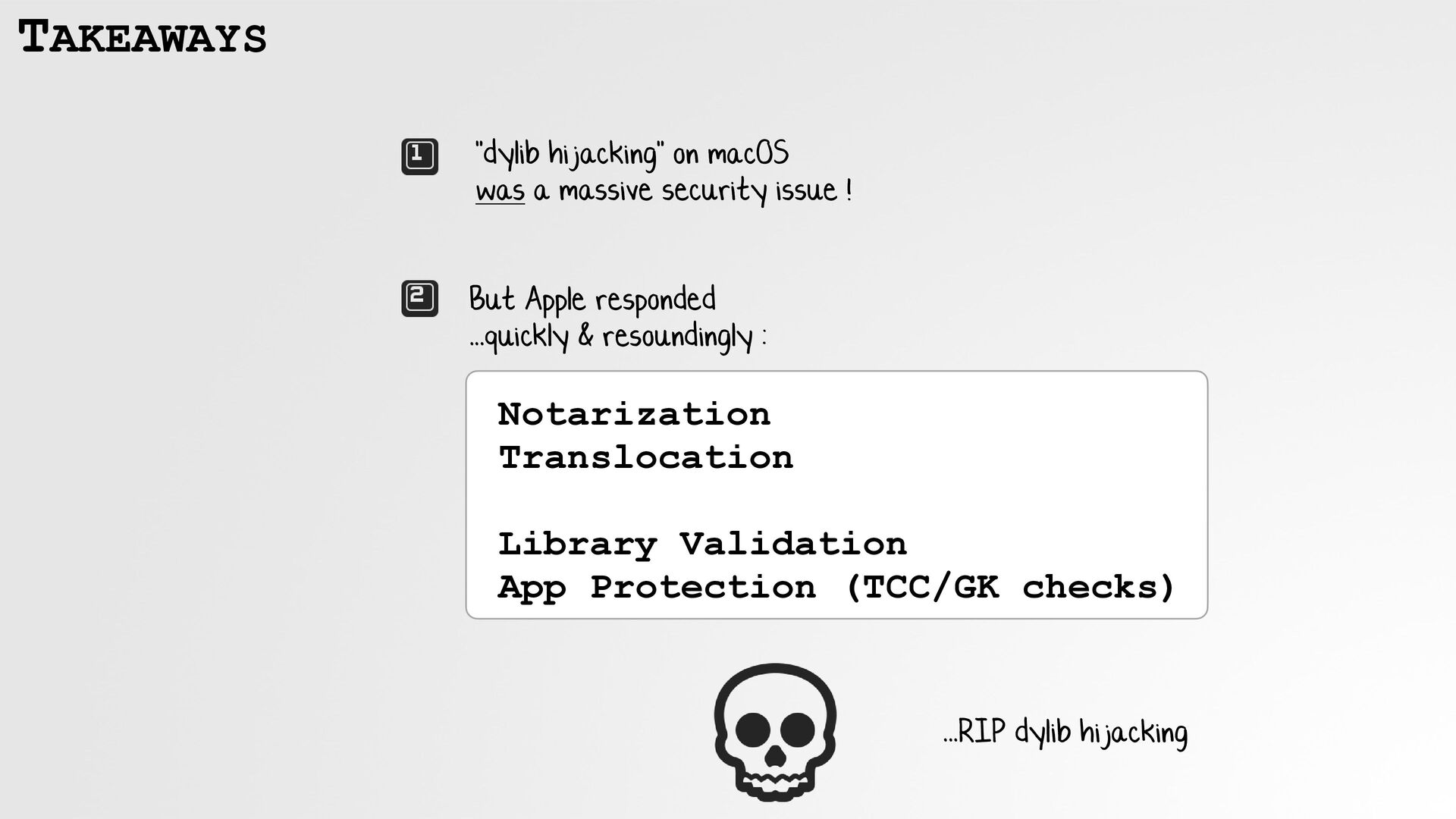Click the skull's left eye socket
This screenshot has height=819, width=1456.
(752, 730)
